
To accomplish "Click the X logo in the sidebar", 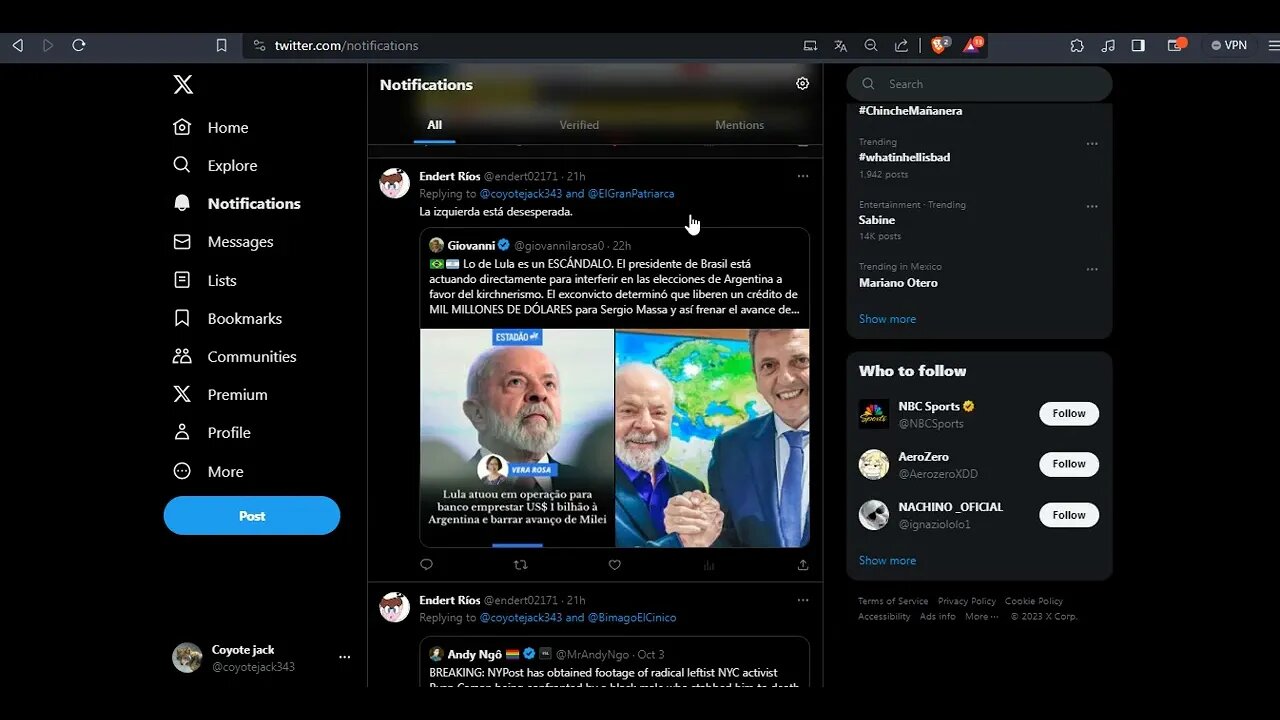I will click(x=183, y=85).
